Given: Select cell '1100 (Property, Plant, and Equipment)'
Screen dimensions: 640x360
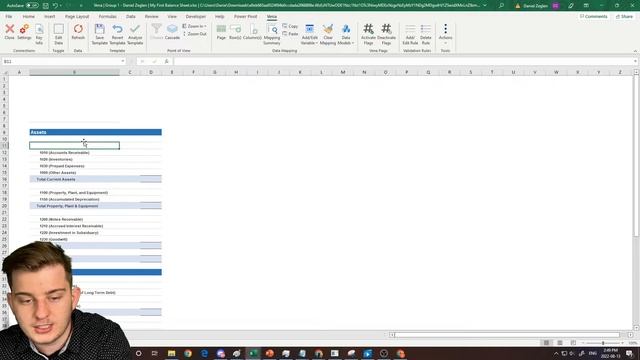Looking at the screenshot, I should 74,193.
